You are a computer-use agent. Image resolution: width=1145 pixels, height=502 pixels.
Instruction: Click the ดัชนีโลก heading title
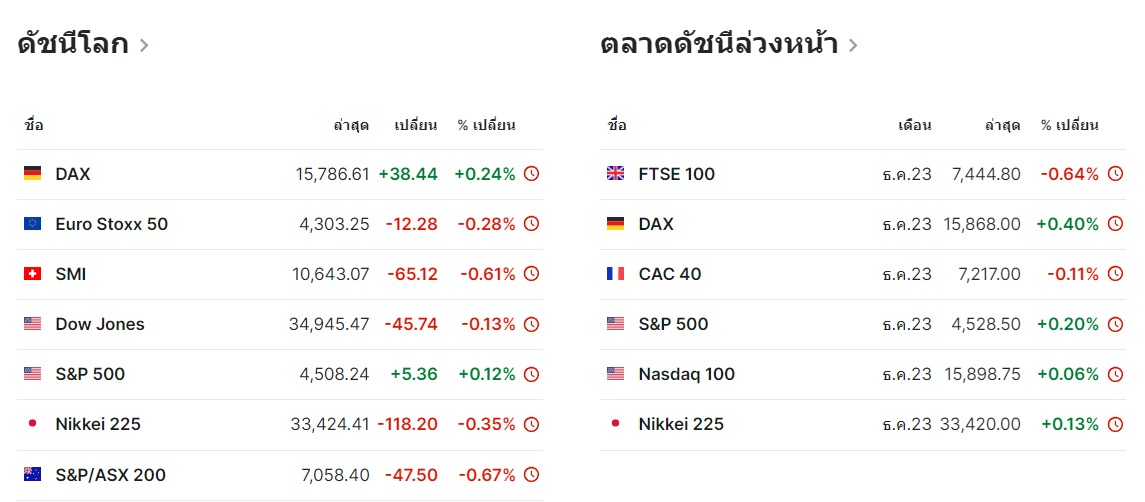click(73, 45)
